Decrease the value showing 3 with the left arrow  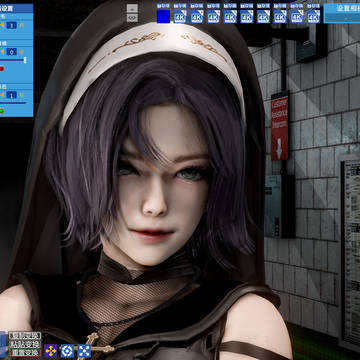(x=2, y=25)
